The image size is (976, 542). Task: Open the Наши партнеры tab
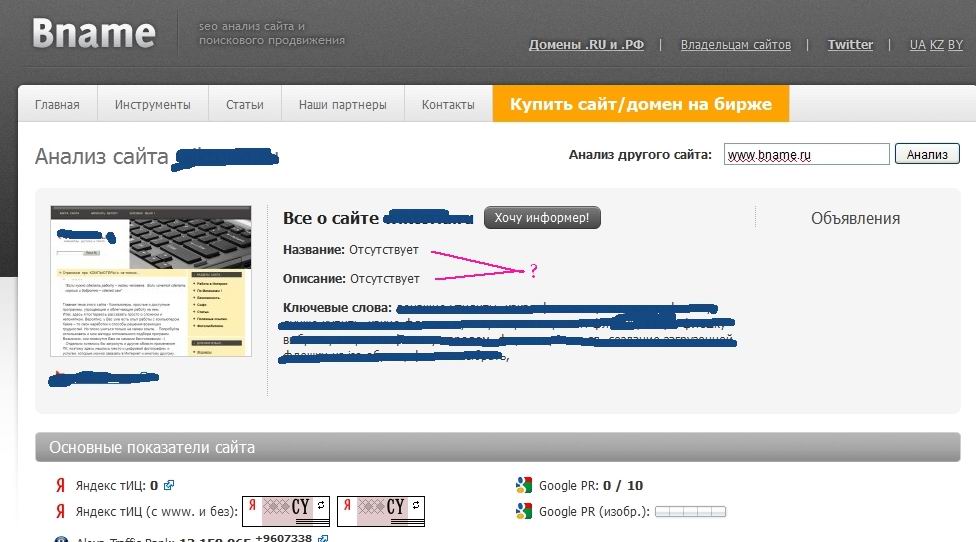pyautogui.click(x=342, y=104)
